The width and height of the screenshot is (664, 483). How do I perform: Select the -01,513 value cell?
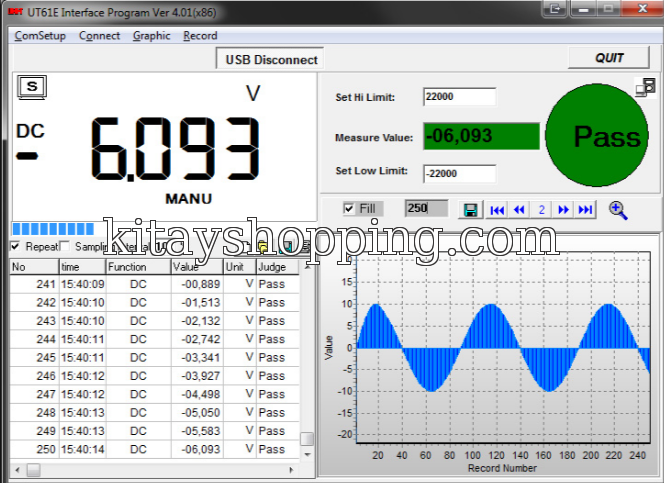[197, 303]
